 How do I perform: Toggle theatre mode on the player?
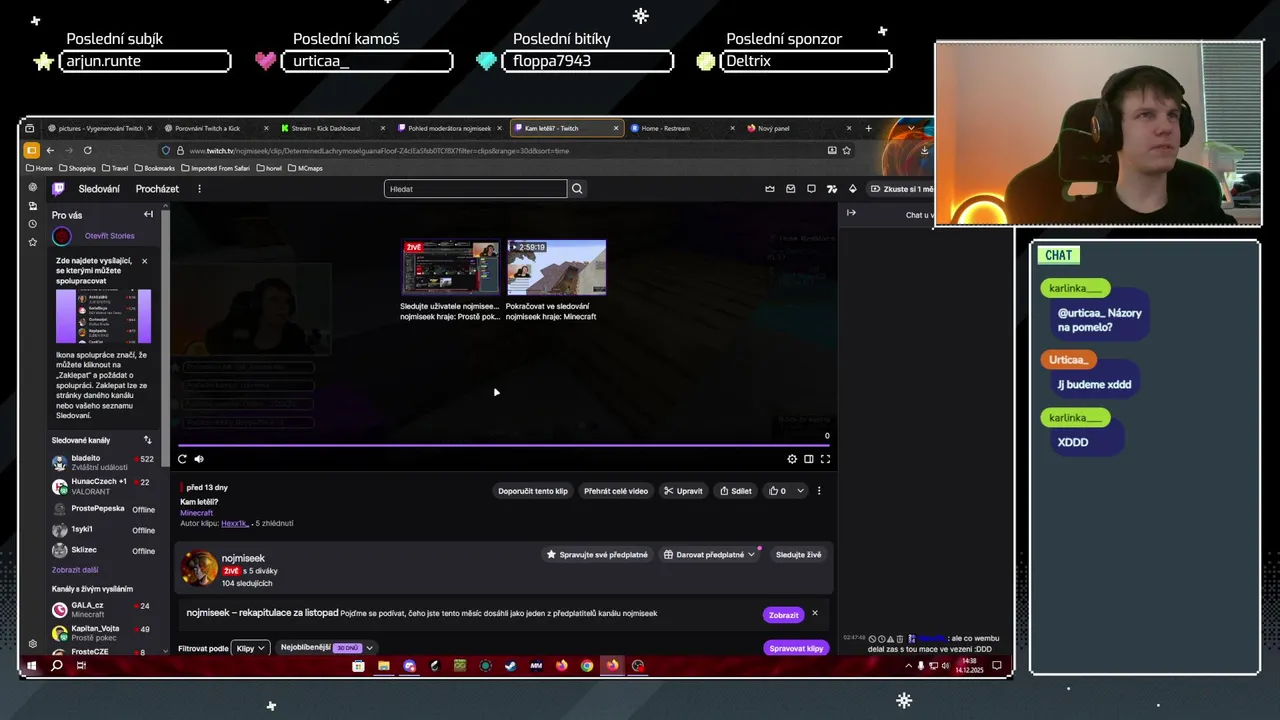click(809, 459)
